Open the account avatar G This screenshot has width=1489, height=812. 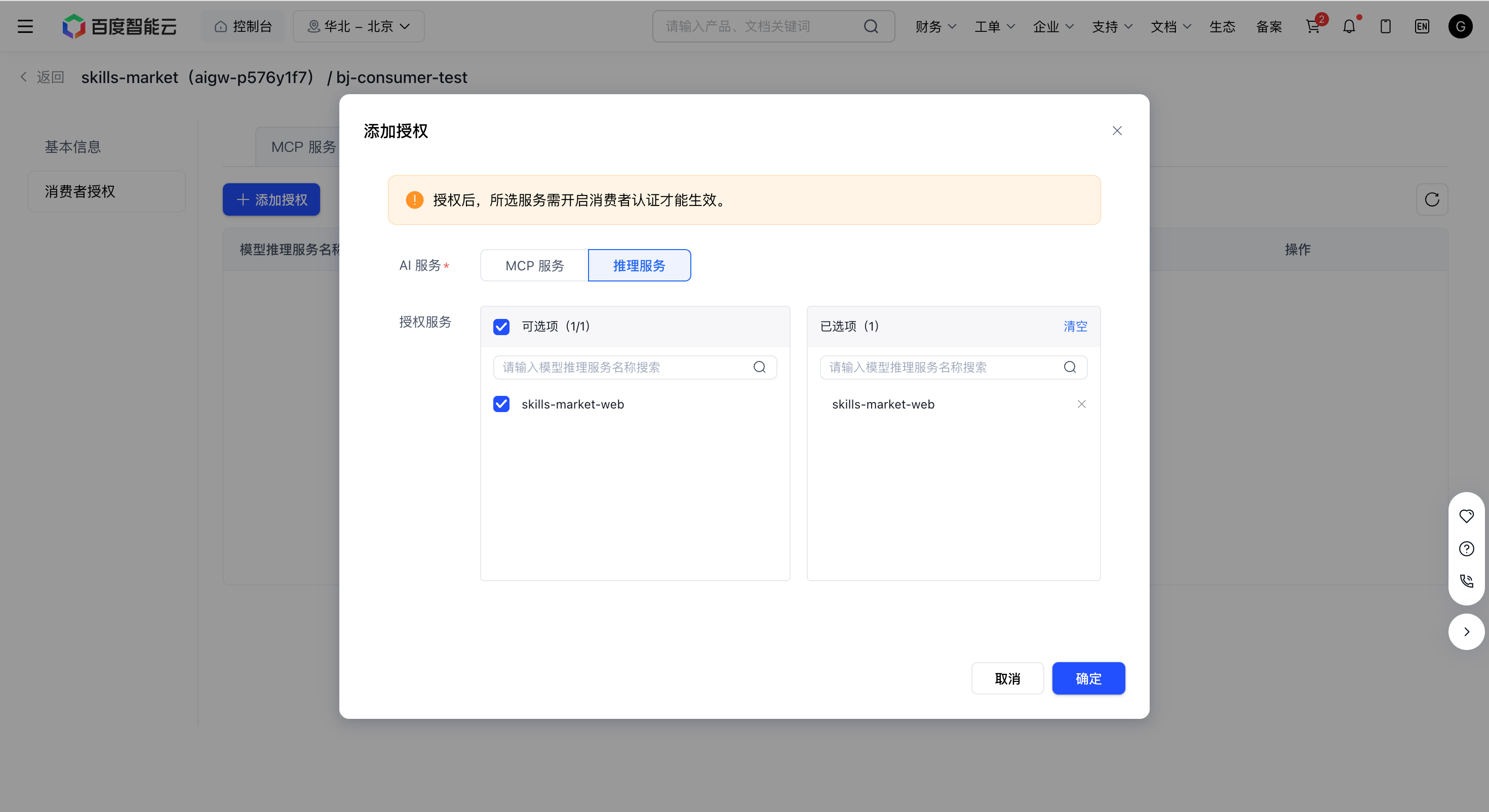[1460, 27]
